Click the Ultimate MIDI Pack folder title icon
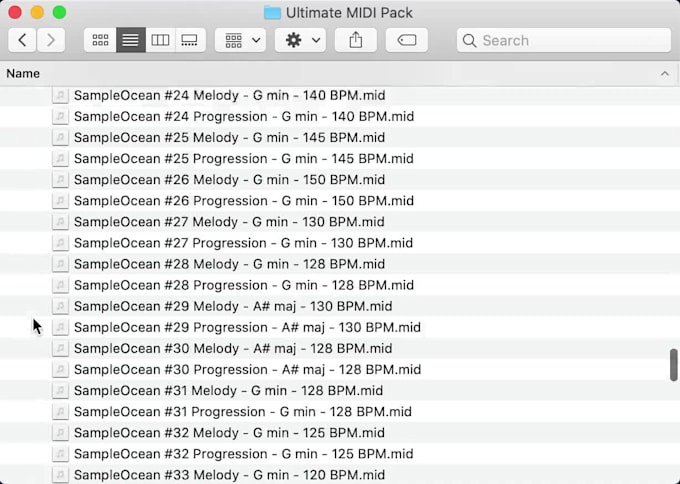Viewport: 680px width, 484px height. (272, 13)
